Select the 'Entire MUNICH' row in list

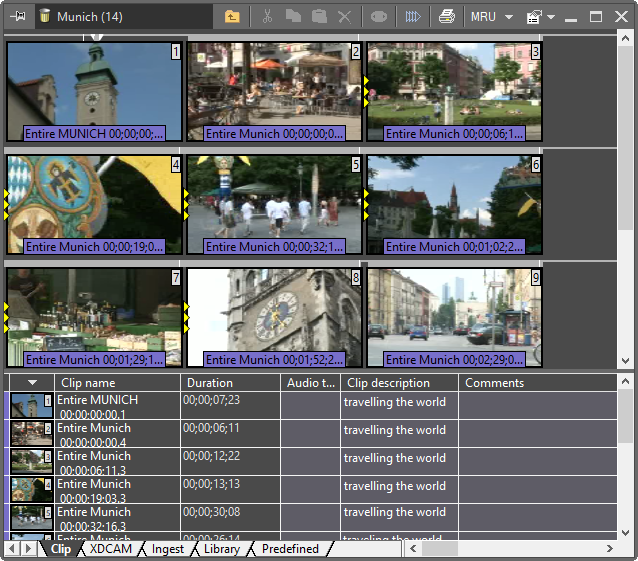[x=312, y=406]
